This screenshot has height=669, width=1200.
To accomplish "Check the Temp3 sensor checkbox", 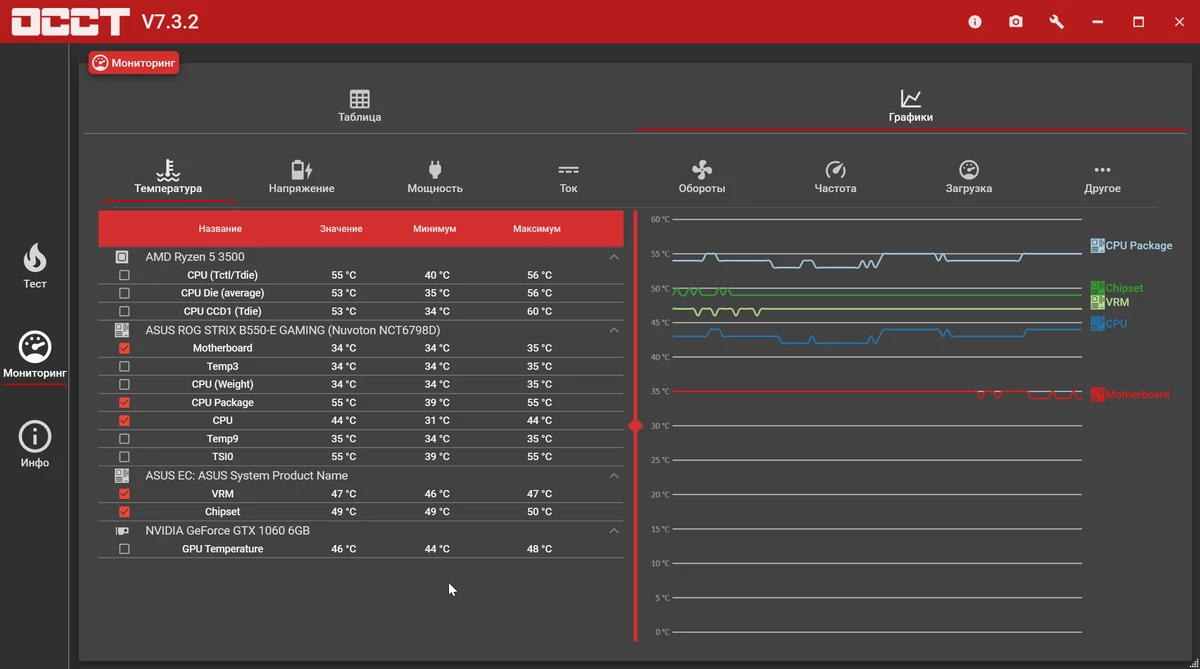I will tap(124, 366).
